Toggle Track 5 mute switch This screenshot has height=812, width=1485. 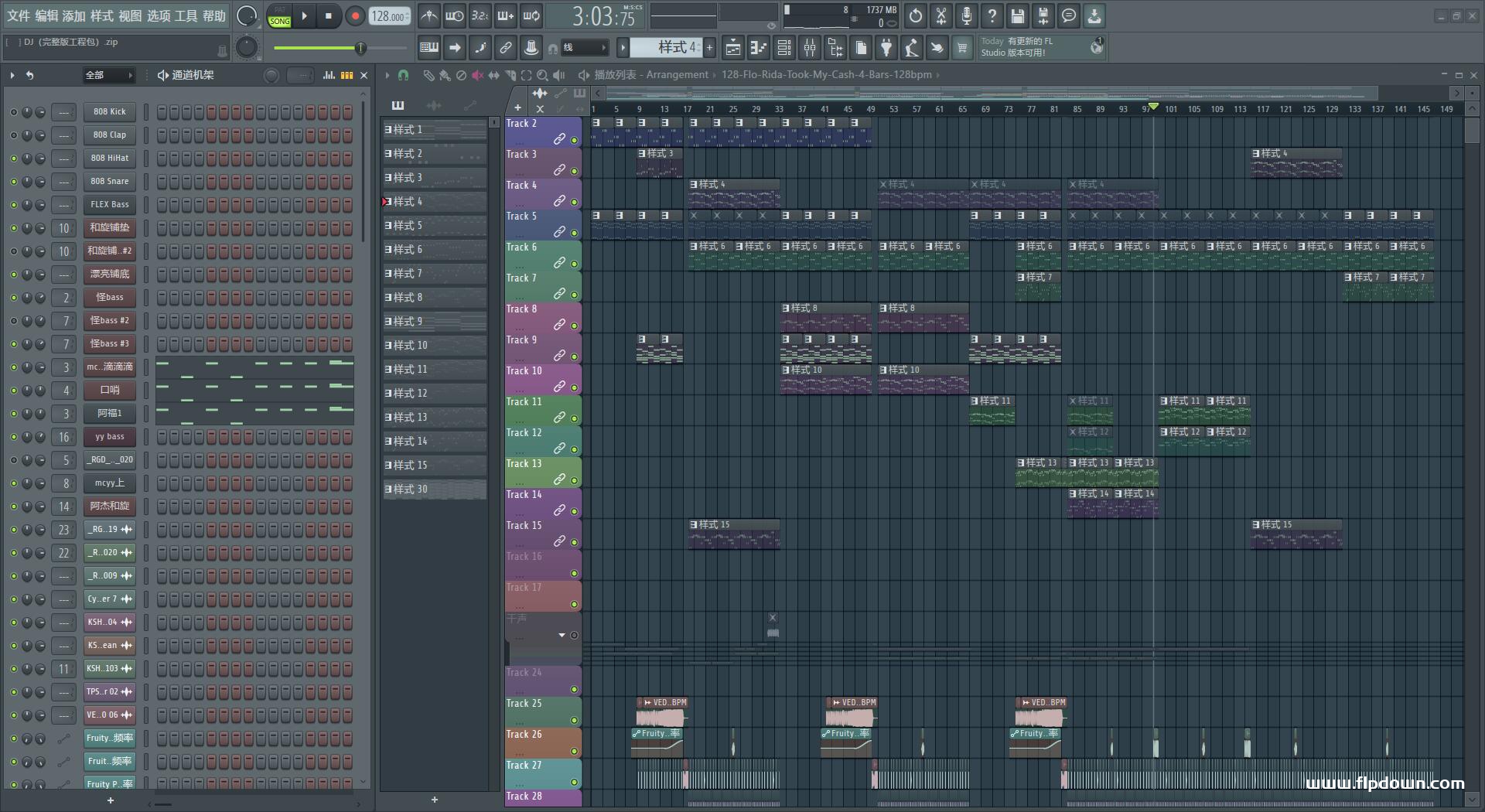574,233
